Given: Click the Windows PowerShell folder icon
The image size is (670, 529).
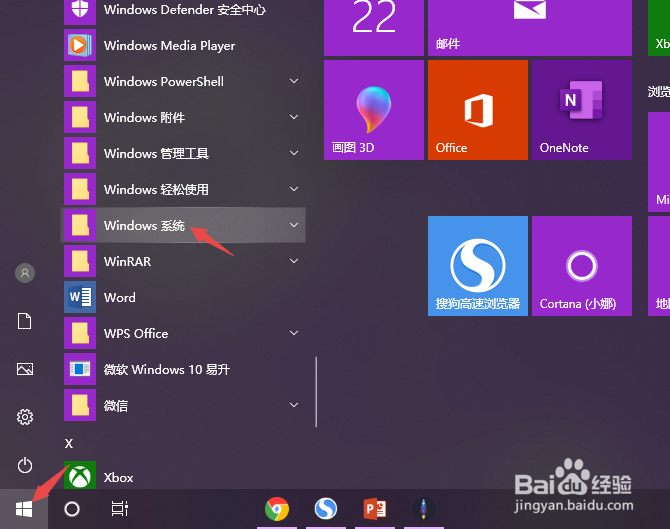Looking at the screenshot, I should [x=80, y=81].
